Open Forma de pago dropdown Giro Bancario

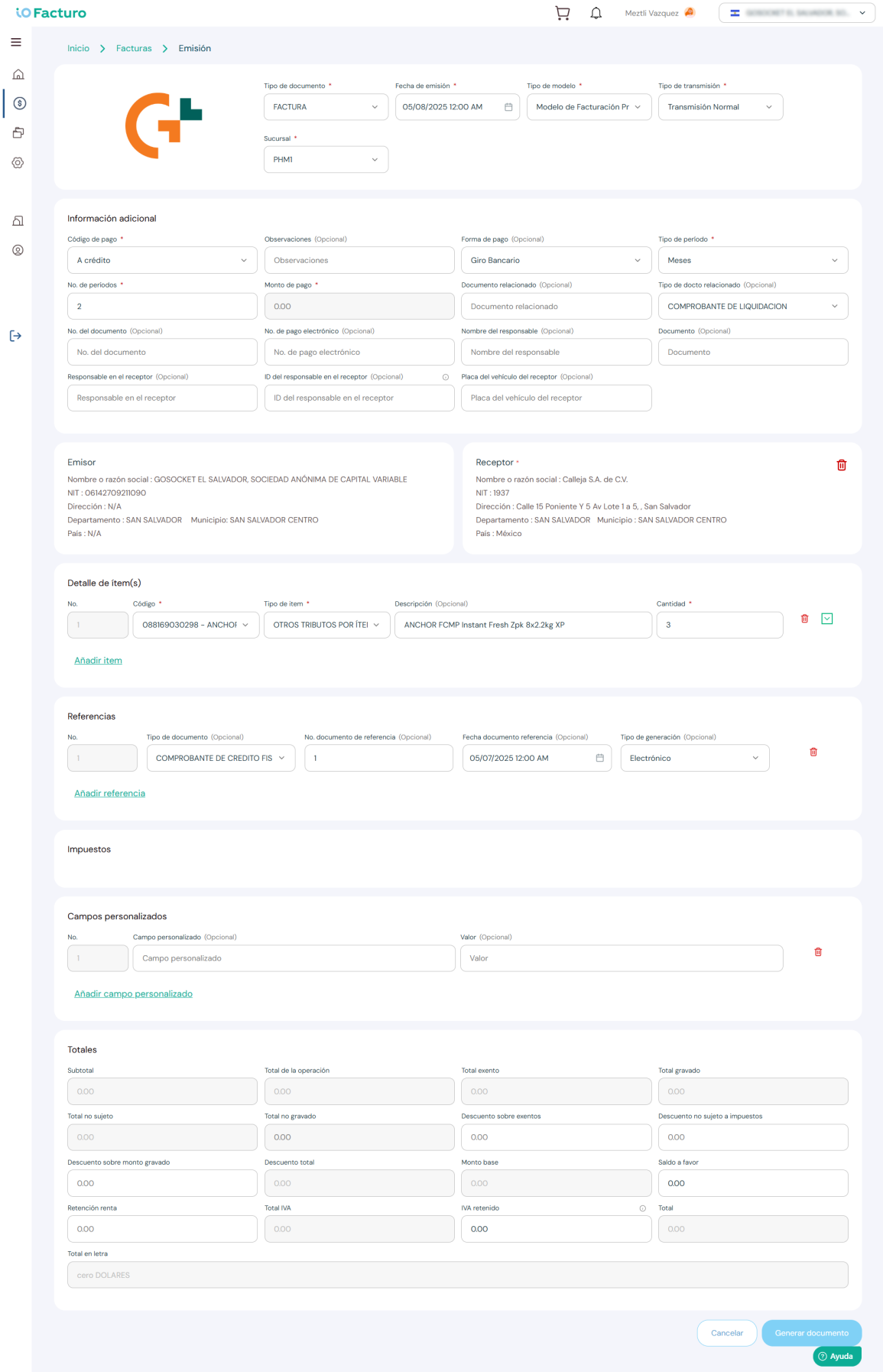click(x=556, y=260)
